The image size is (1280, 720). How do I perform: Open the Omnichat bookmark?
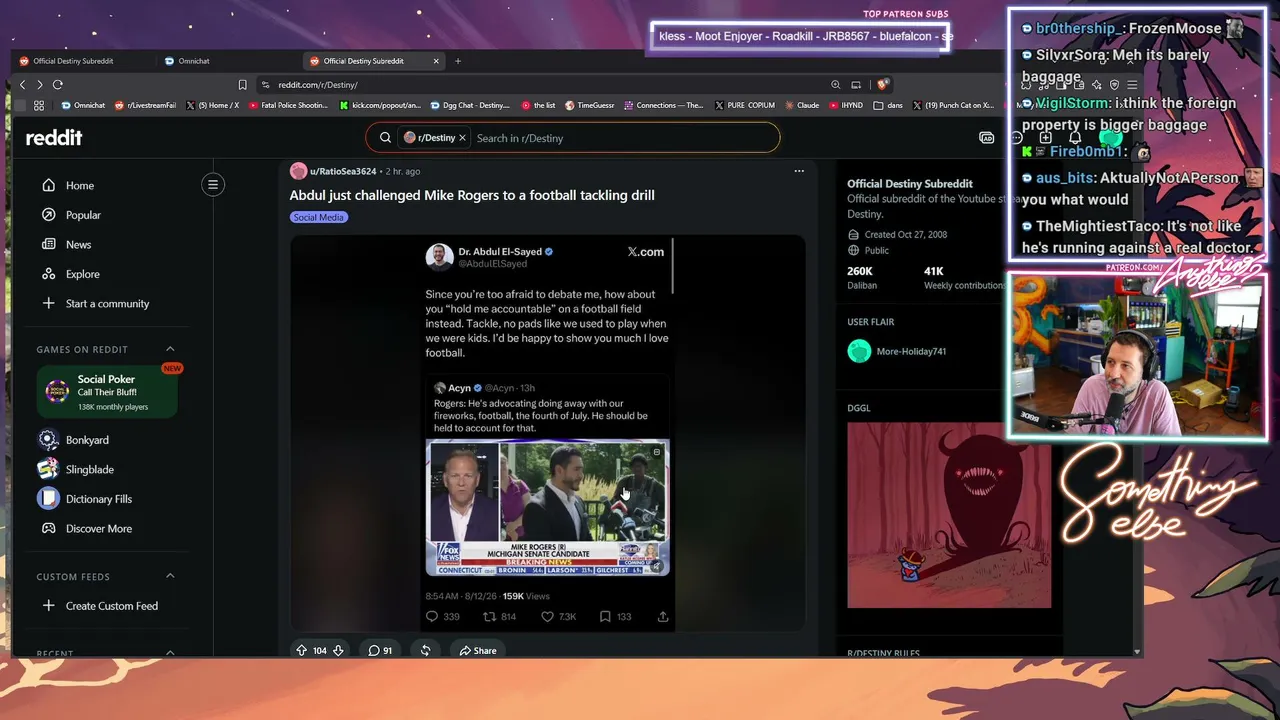pos(83,105)
